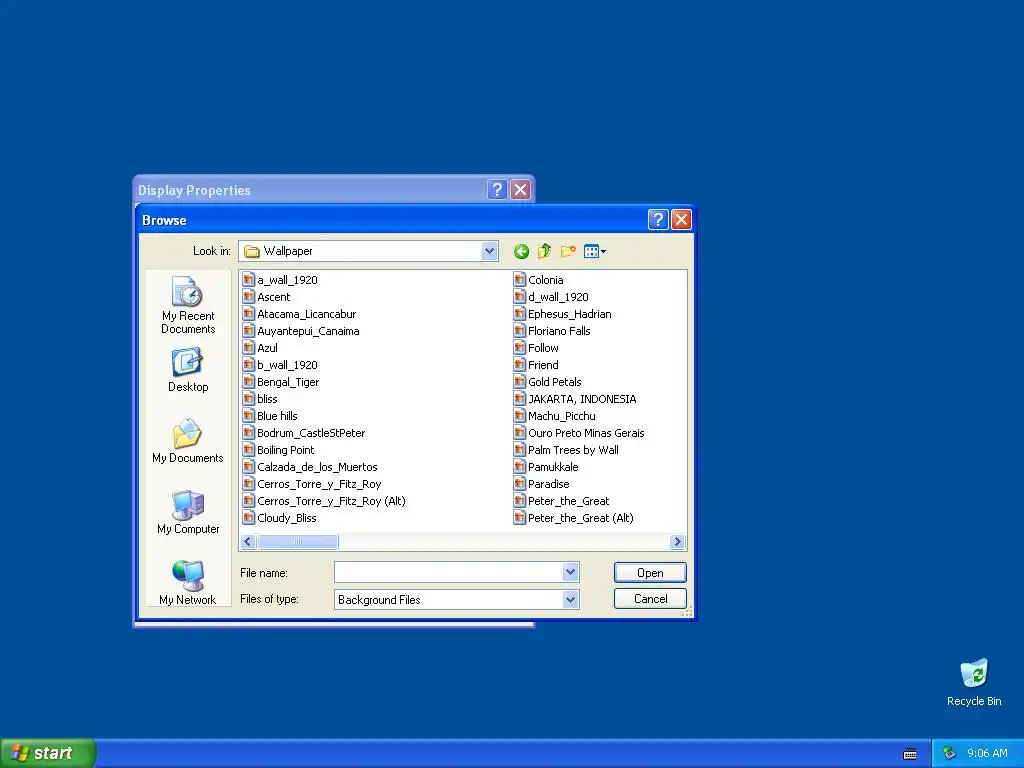
Task: Click the taskbar clock showing 9:06 AM
Action: point(987,753)
